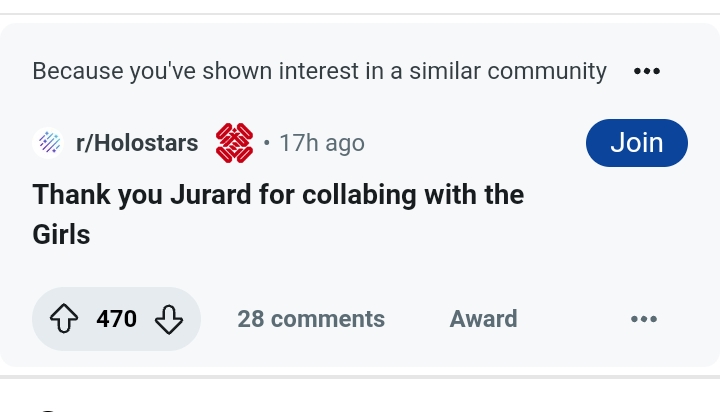720x412 pixels.
Task: Click the 470 vote count number
Action: coord(116,319)
